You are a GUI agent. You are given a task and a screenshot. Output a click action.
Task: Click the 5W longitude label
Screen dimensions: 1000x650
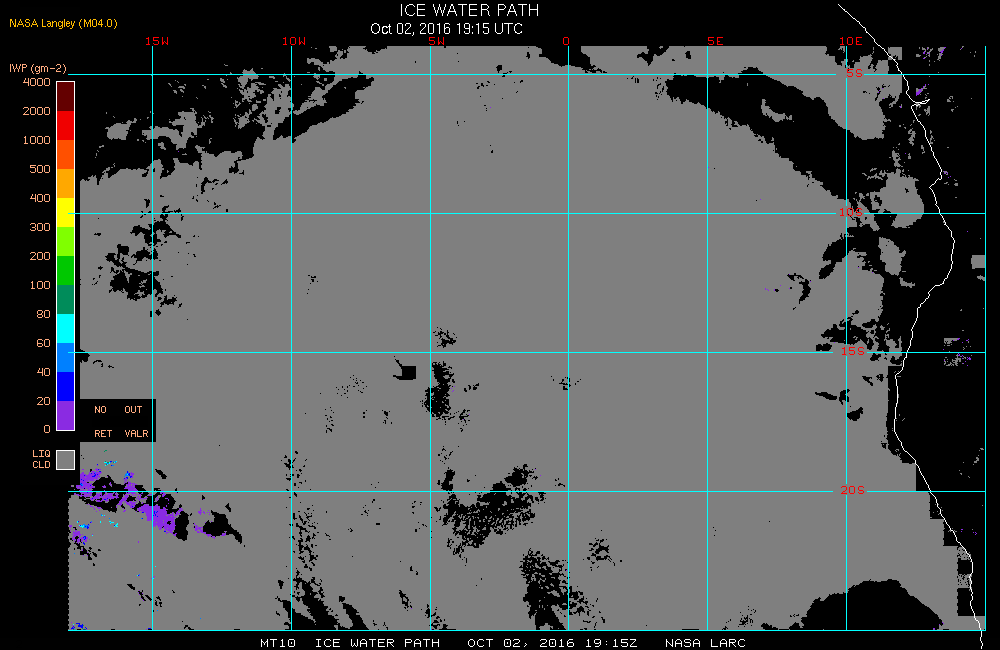437,41
